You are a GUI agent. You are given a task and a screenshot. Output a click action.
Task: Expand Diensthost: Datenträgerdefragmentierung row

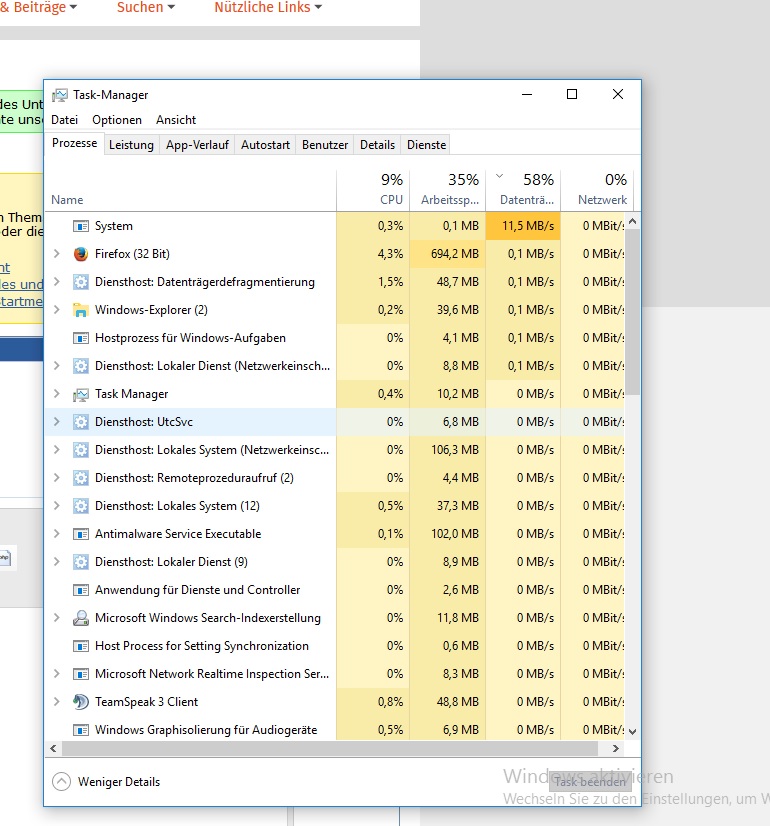point(57,282)
